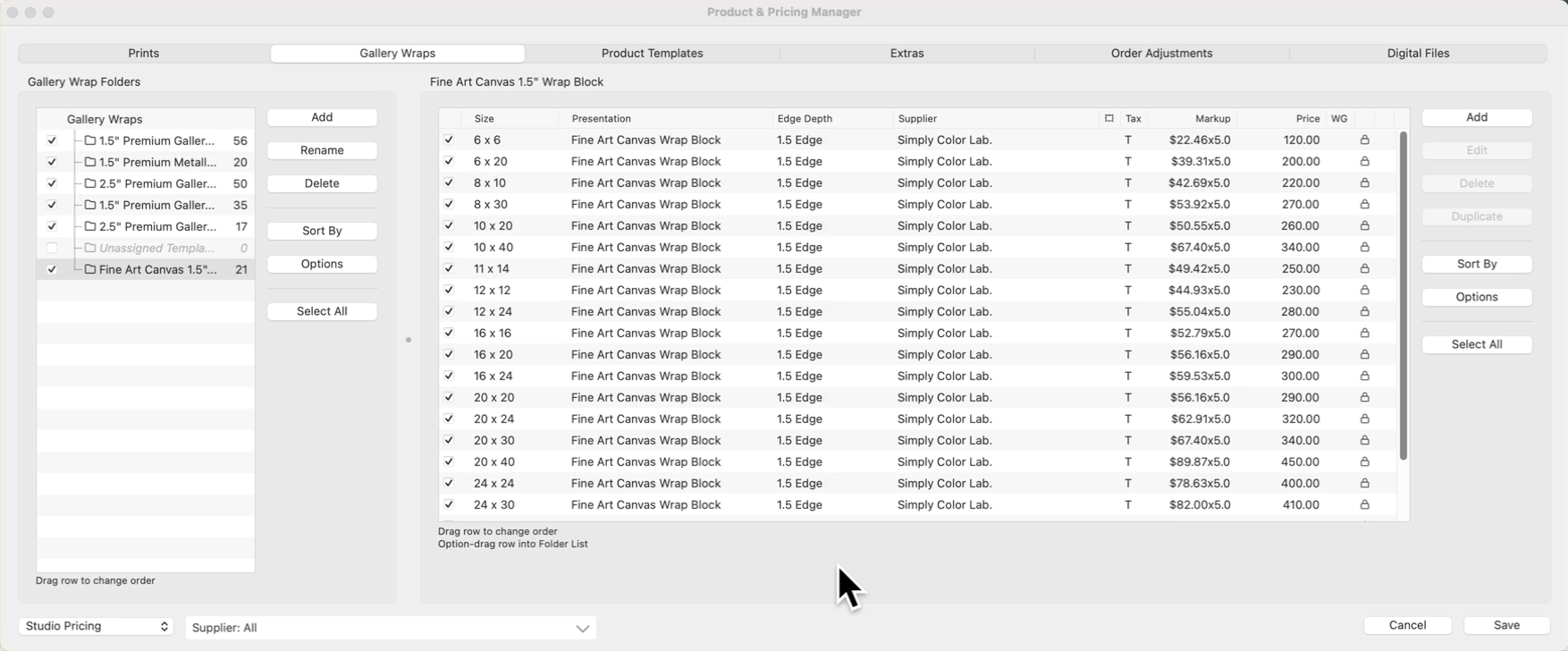Enable the Unassigned Templates folder checkbox
The image size is (1568, 651).
(52, 248)
